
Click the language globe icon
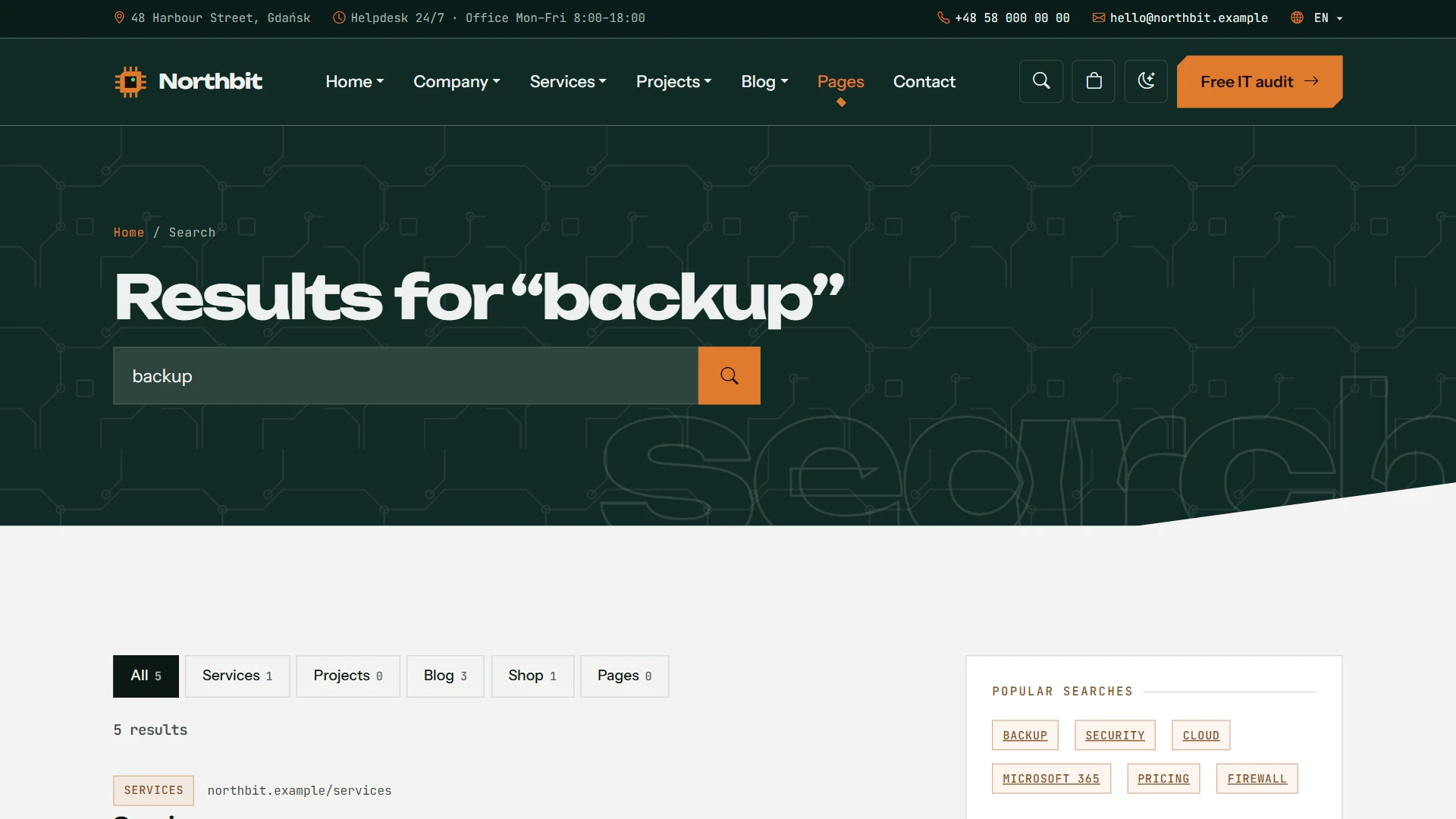(1297, 17)
